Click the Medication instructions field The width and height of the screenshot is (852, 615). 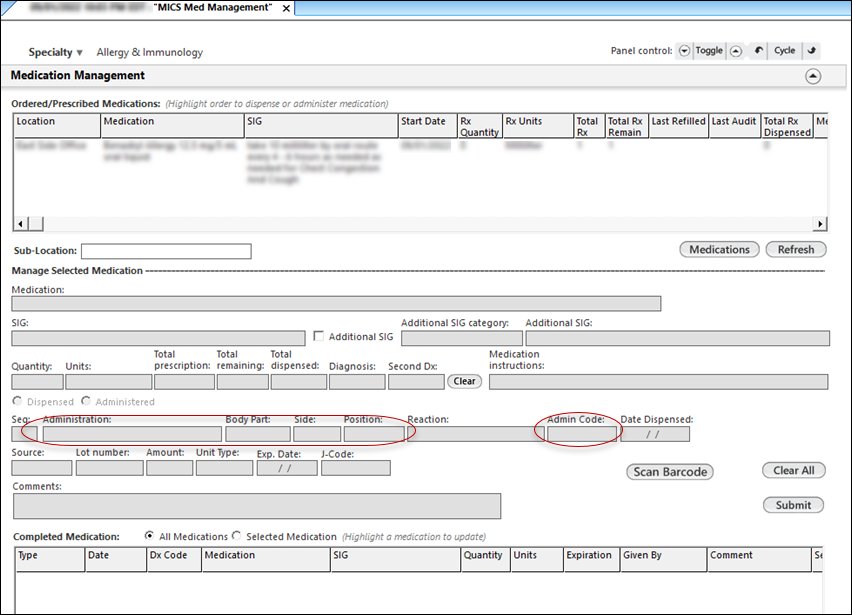(659, 382)
